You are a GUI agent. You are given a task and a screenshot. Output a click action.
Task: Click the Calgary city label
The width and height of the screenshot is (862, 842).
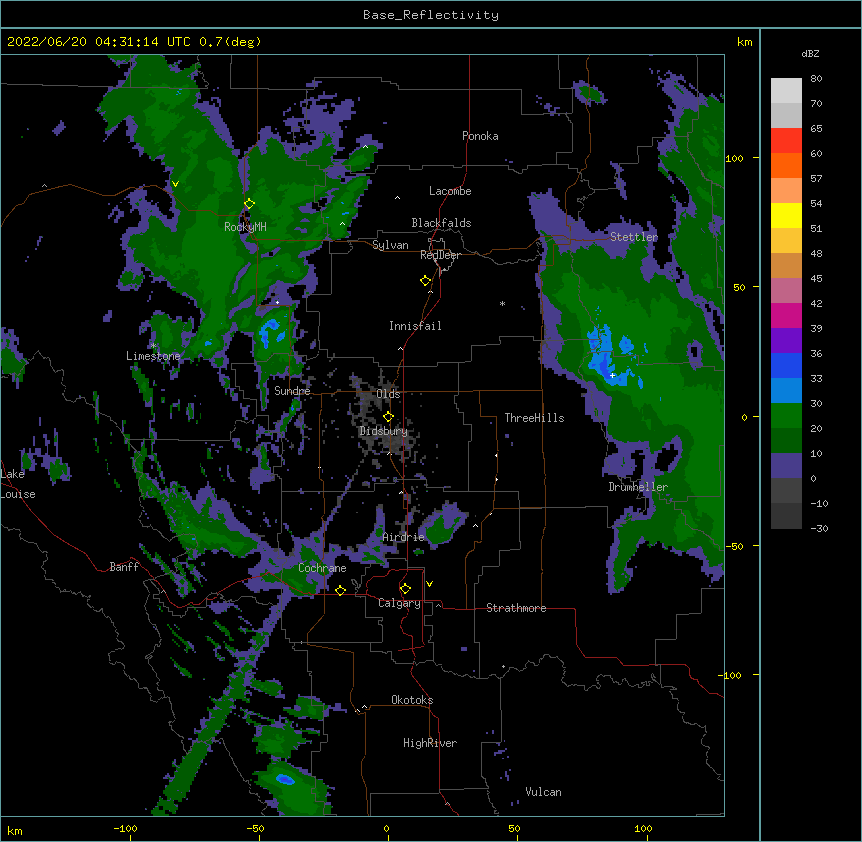pyautogui.click(x=399, y=603)
